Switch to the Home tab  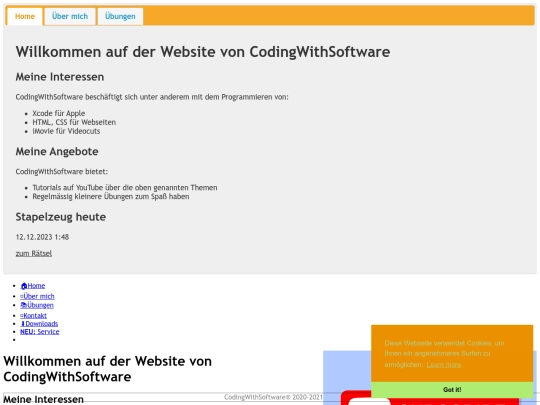(x=25, y=16)
